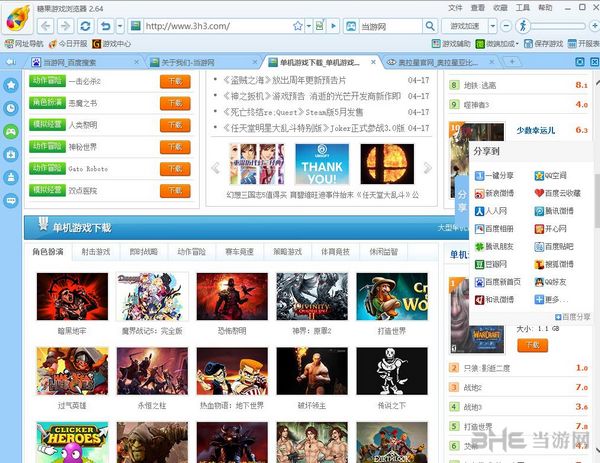Viewport: 600px width, 463px height.
Task: Open the 文件 menu
Action: [455, 8]
